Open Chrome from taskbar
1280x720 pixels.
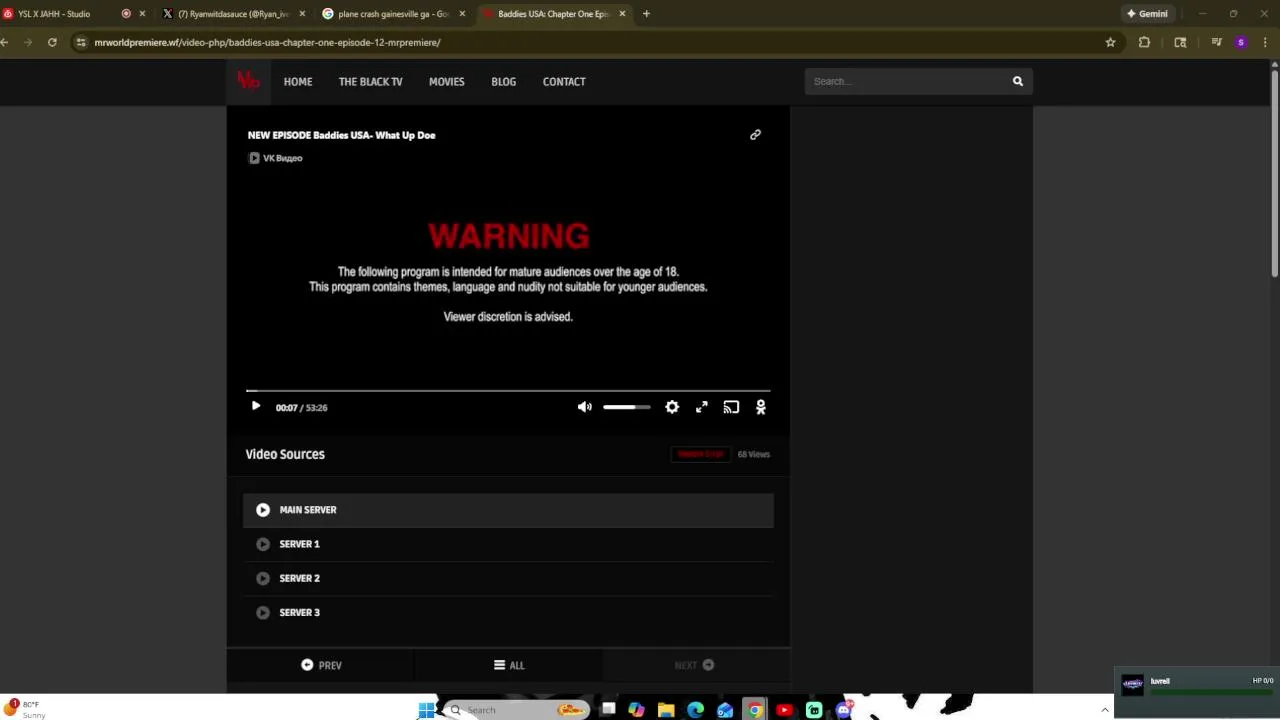point(755,710)
